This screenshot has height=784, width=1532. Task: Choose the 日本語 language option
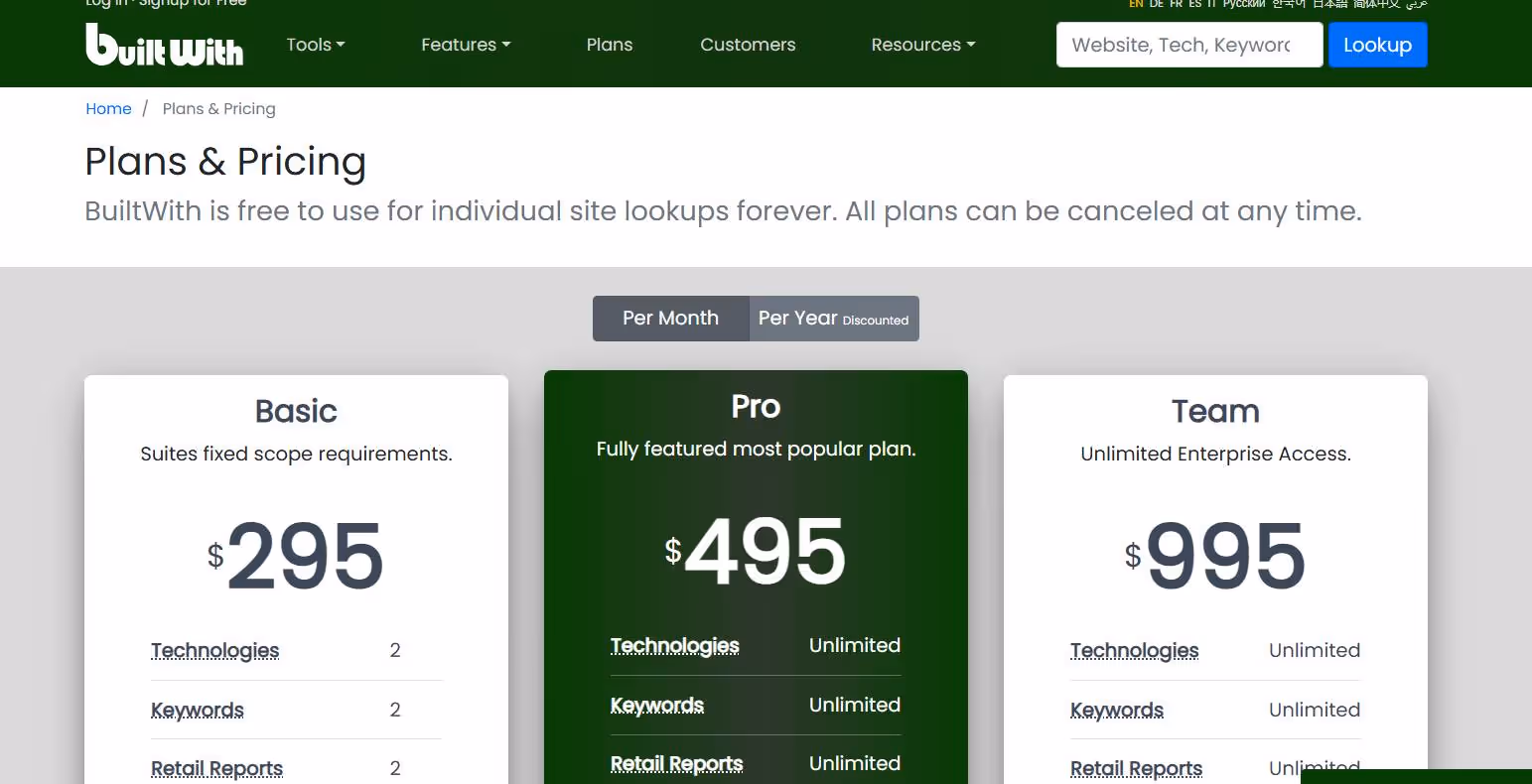[x=1329, y=4]
